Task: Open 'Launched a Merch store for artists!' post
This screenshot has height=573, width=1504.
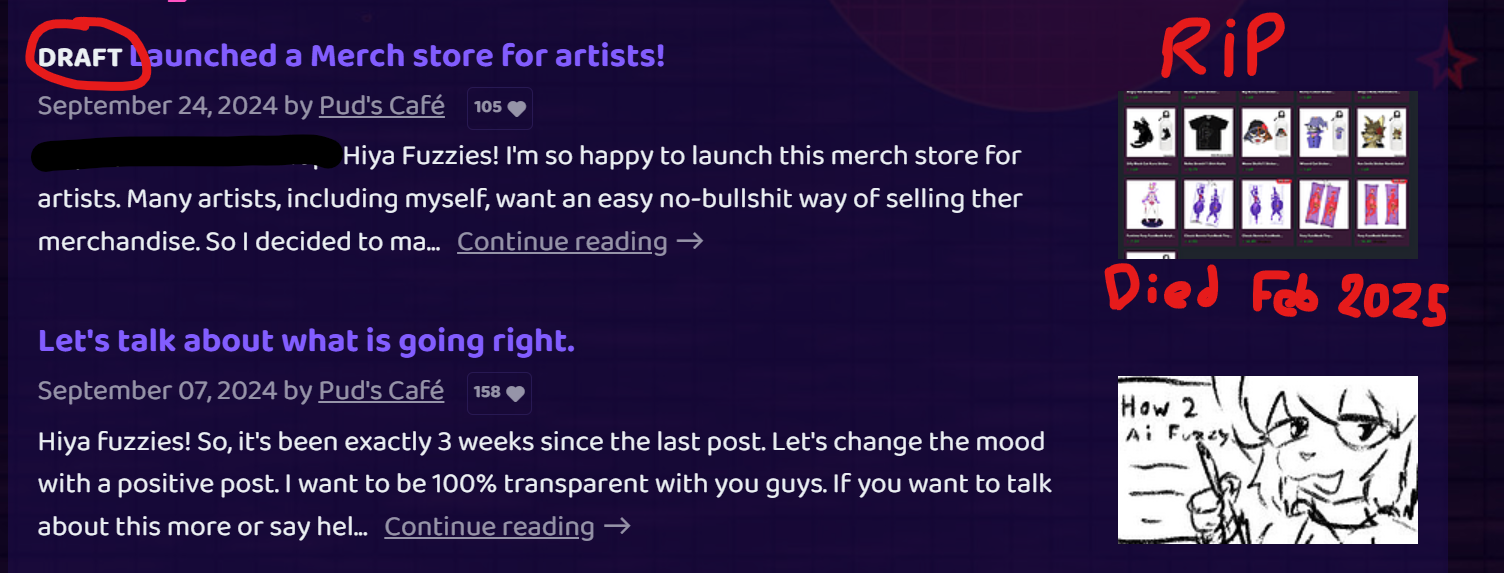Action: pyautogui.click(x=397, y=56)
